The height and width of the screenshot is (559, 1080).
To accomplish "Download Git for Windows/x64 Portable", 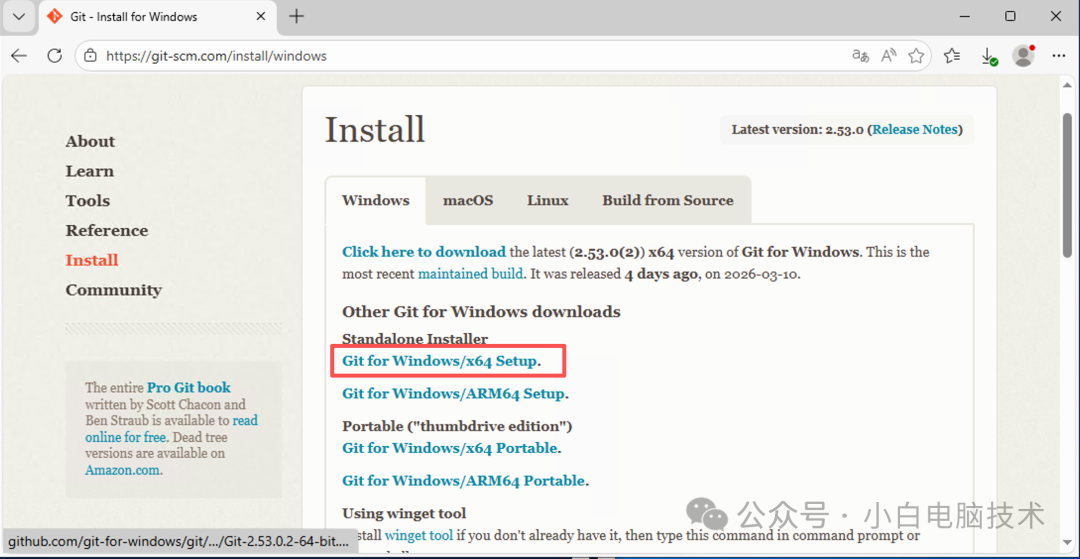I will click(449, 448).
